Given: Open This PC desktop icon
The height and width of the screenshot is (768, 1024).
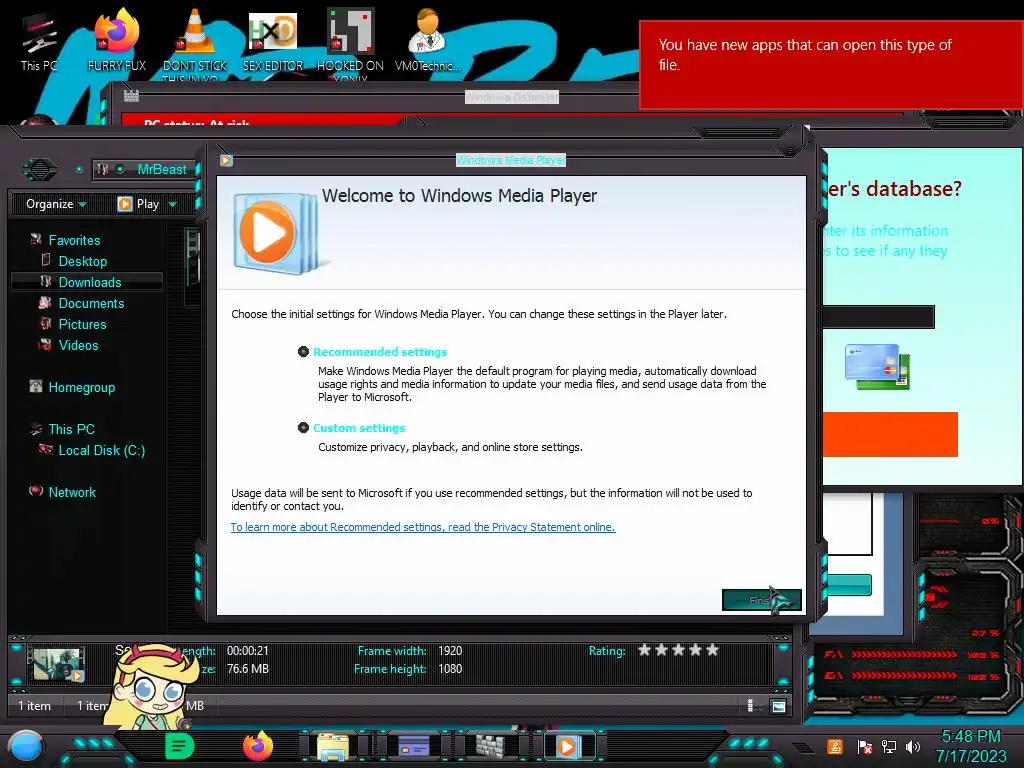Looking at the screenshot, I should [x=39, y=42].
